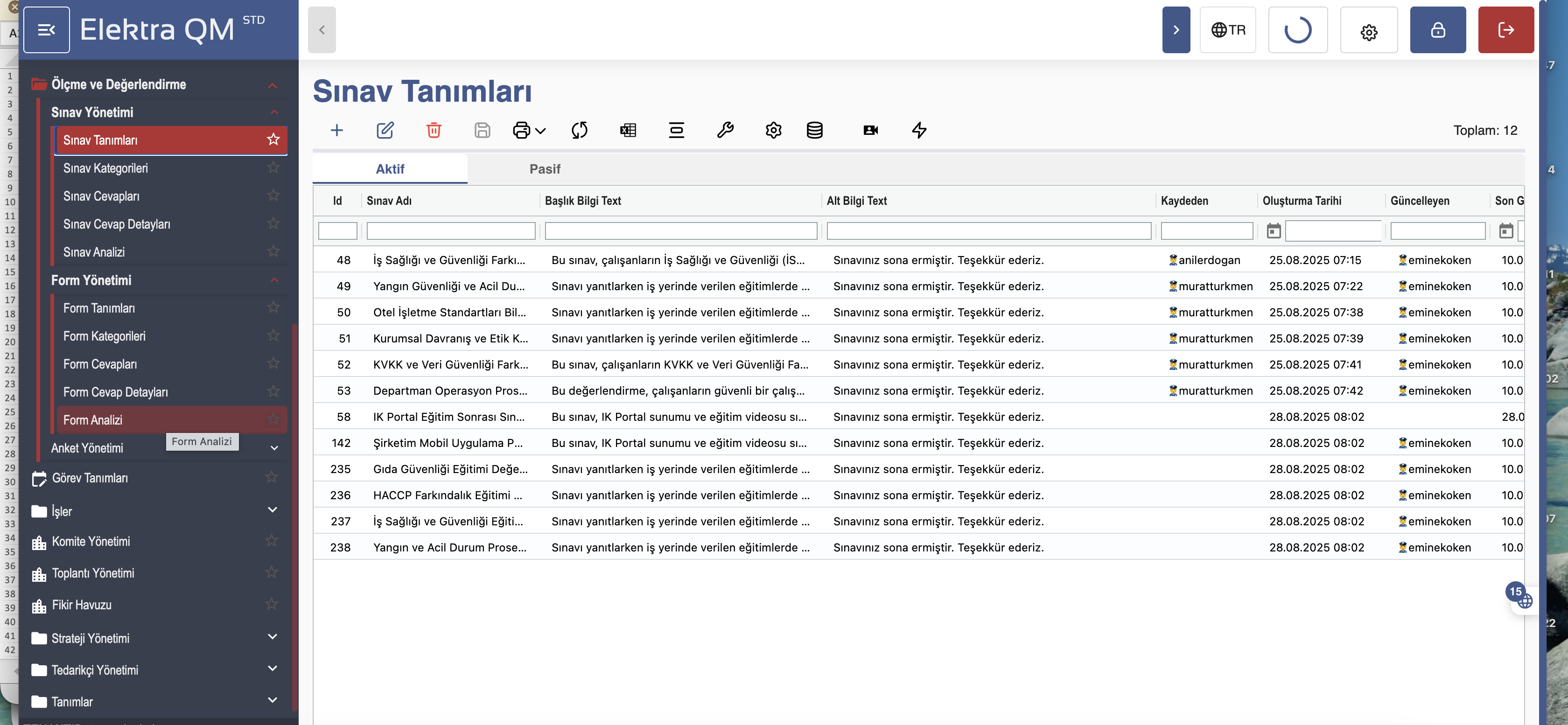Click the edit pencil toolbar icon
This screenshot has height=725, width=1568.
point(385,130)
